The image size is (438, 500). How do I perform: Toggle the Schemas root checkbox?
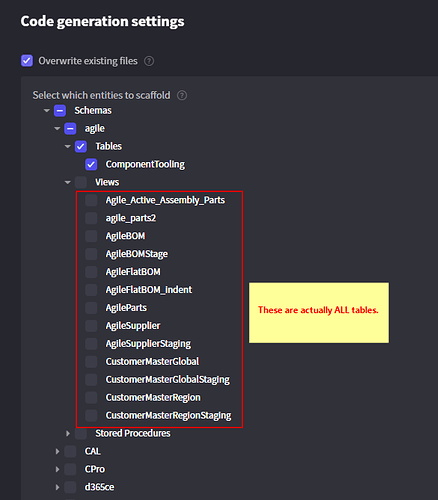[60, 111]
